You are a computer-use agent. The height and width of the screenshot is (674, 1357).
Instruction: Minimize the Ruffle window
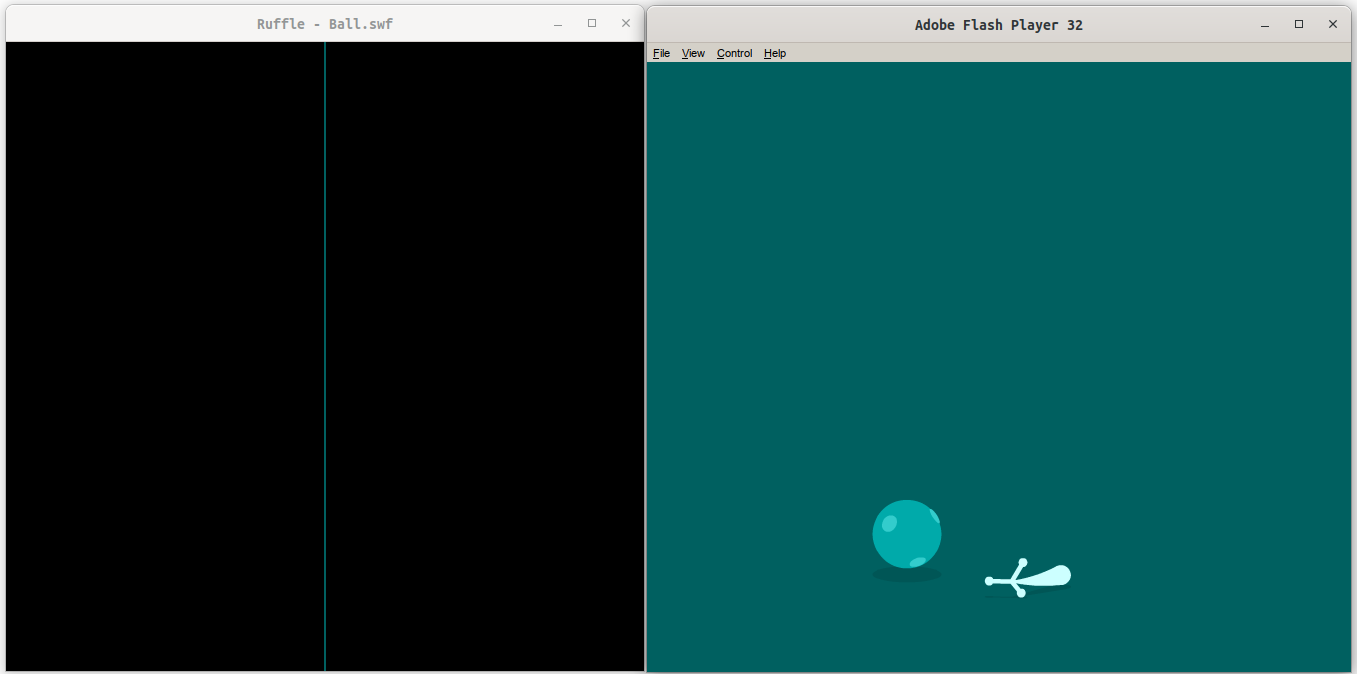[557, 23]
